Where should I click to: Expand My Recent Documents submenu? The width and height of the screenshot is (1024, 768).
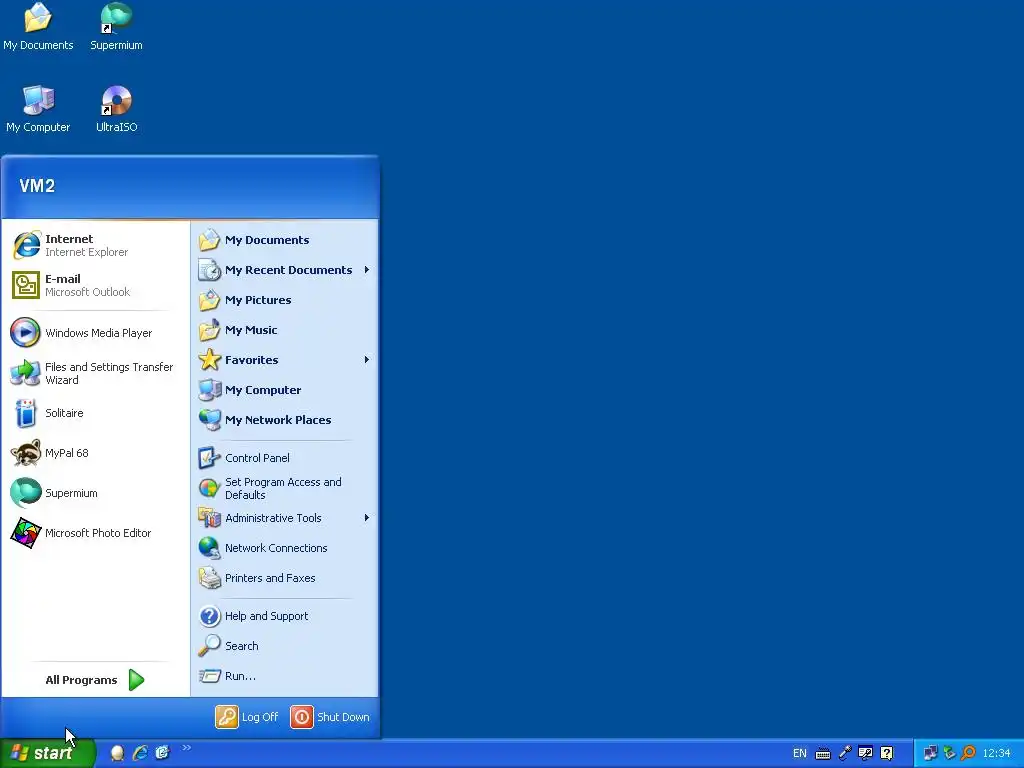(x=285, y=270)
